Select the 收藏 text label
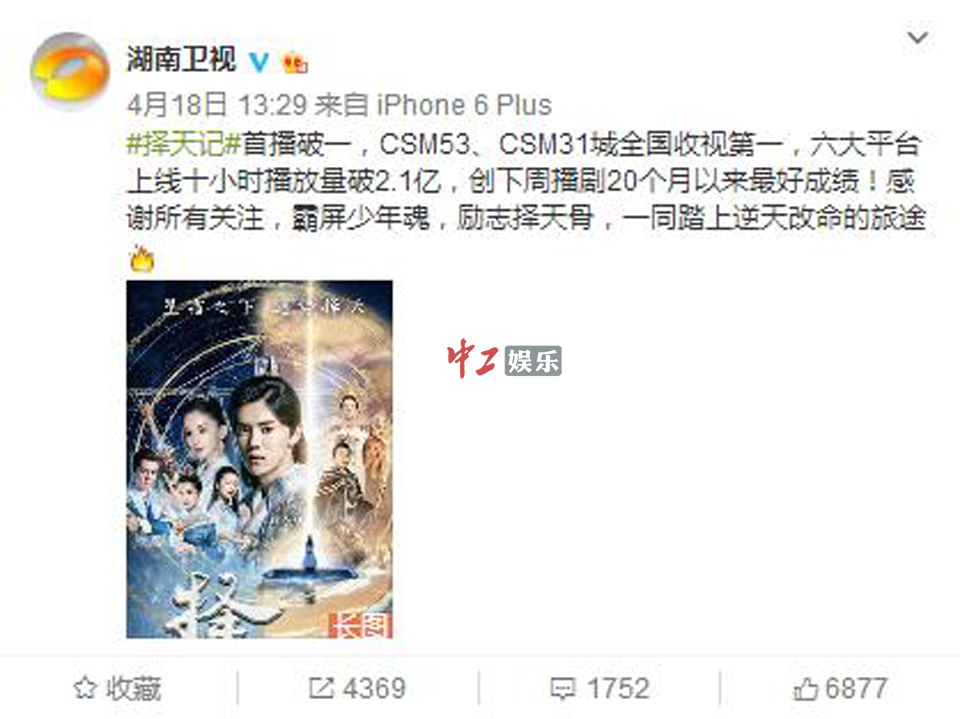 click(x=133, y=689)
